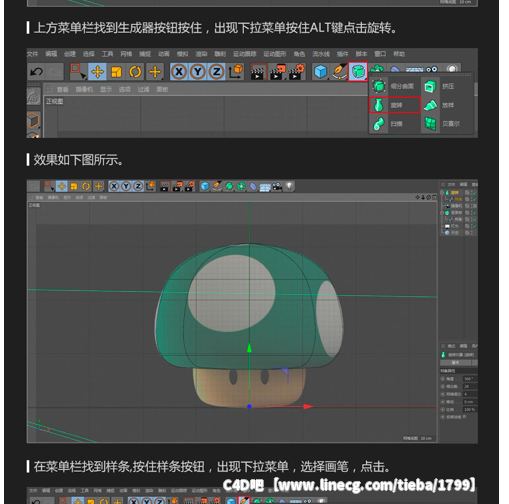Click the blue deformer icon above the mushroom viewport
This screenshot has width=509, height=504.
tap(253, 186)
